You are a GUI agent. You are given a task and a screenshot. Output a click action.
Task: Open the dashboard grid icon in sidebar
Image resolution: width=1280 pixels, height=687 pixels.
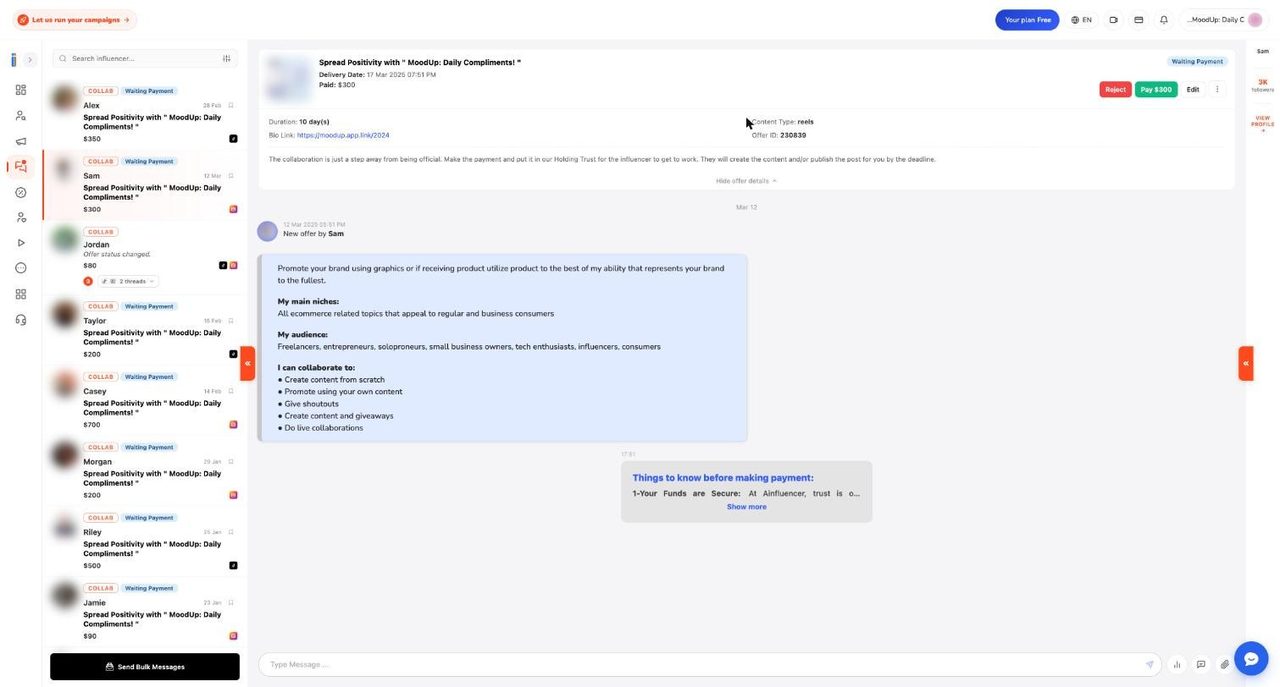pyautogui.click(x=21, y=90)
